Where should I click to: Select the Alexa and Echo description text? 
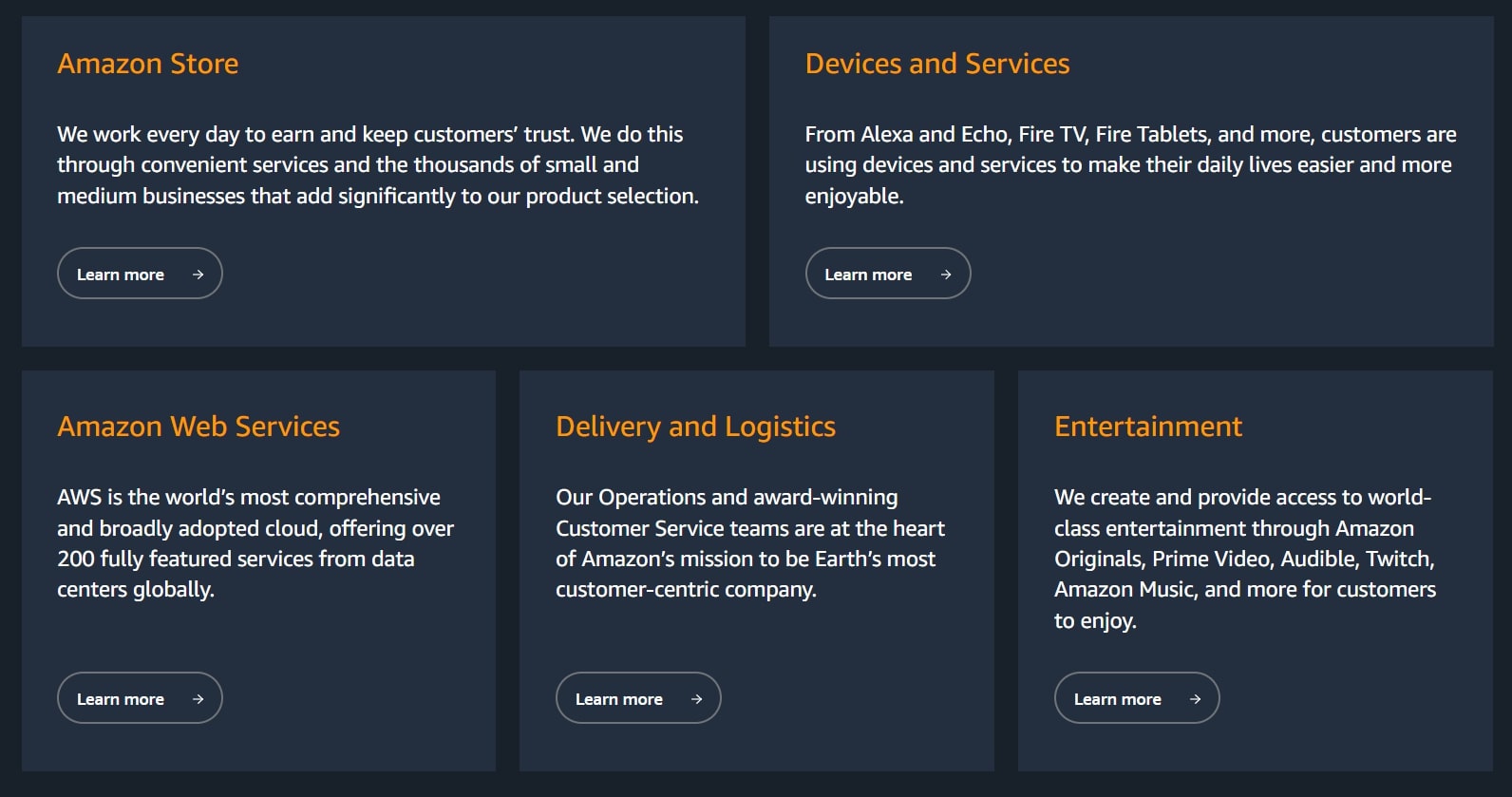1131,165
